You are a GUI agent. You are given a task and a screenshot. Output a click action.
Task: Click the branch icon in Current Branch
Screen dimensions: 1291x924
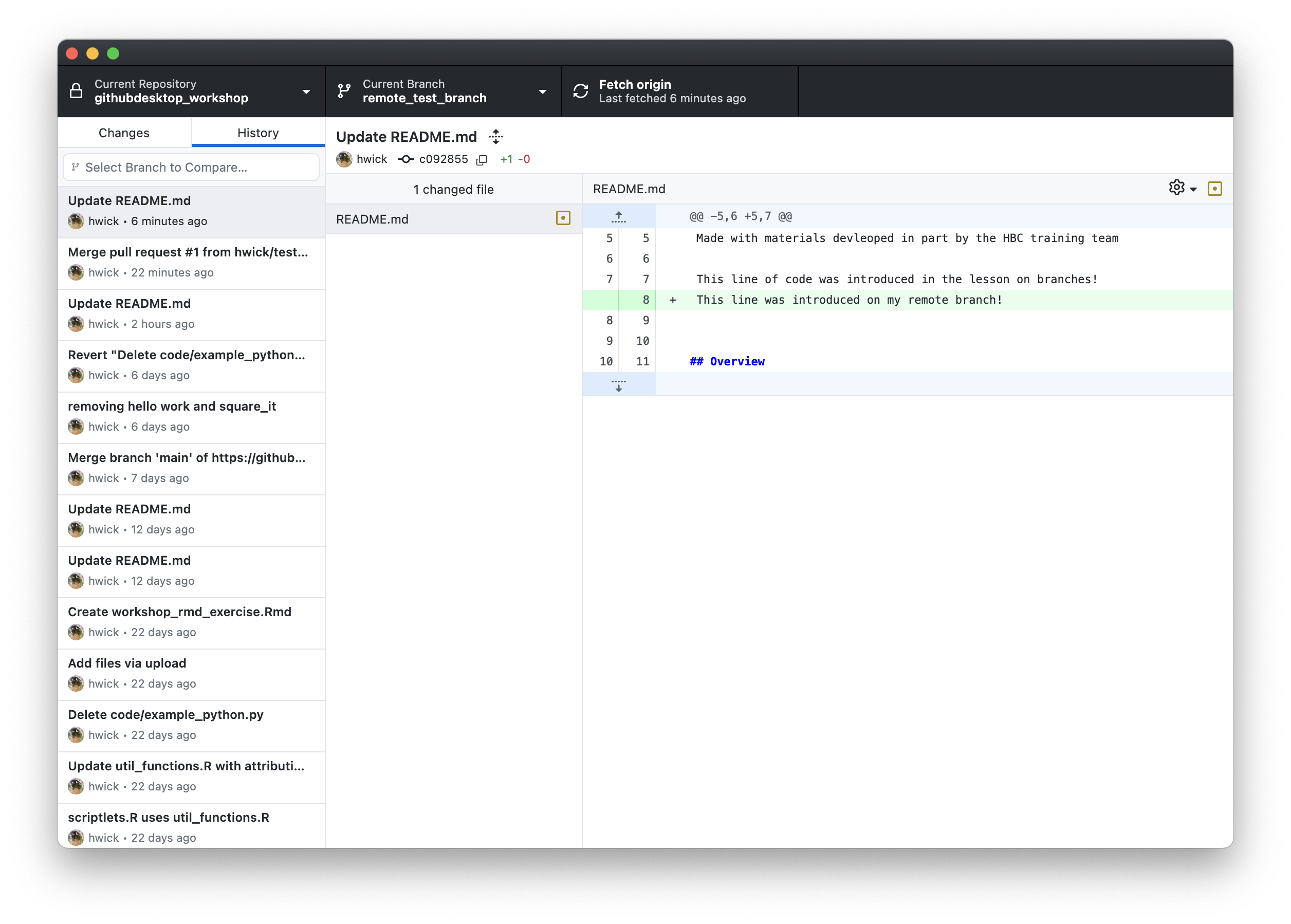click(x=344, y=91)
